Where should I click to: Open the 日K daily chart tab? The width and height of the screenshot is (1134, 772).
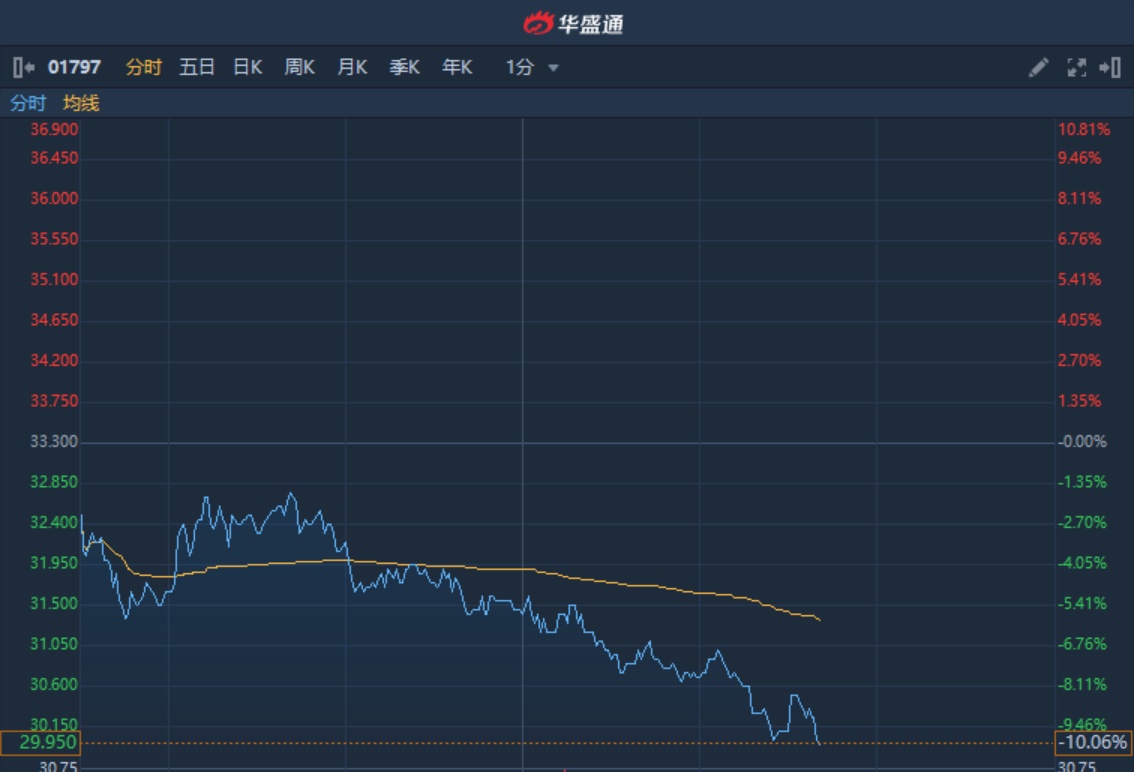(x=247, y=68)
